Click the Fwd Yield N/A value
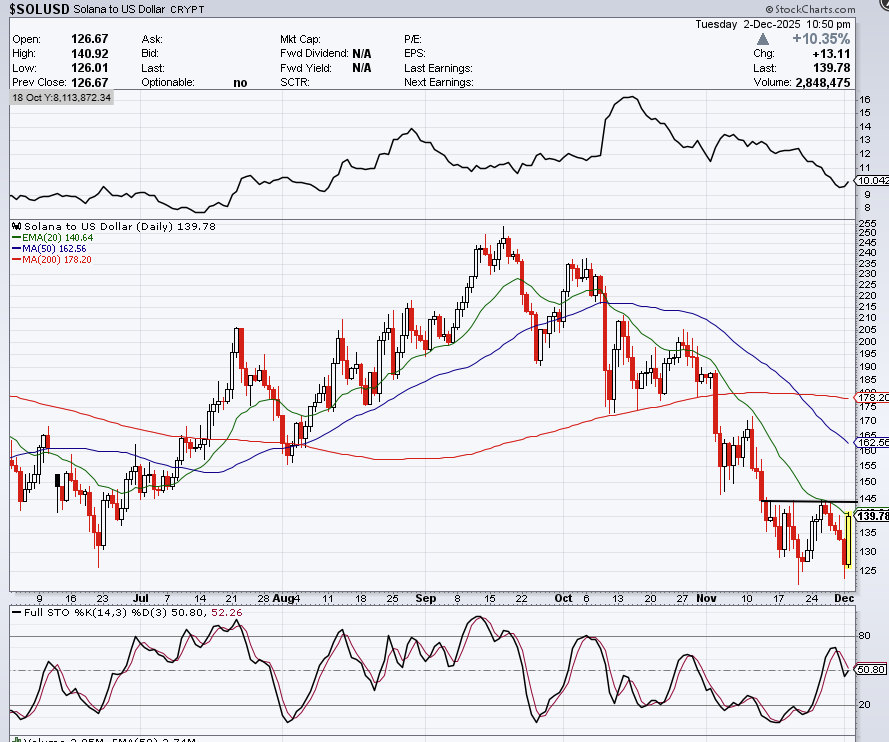This screenshot has height=742, width=889. coord(362,68)
